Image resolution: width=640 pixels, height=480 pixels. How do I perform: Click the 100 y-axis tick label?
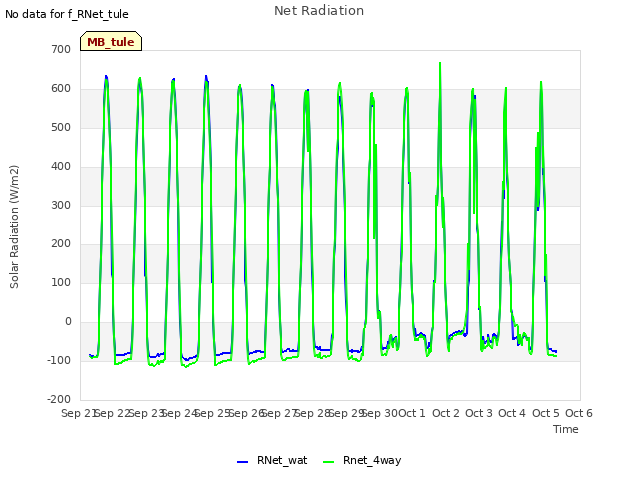[x=61, y=282]
